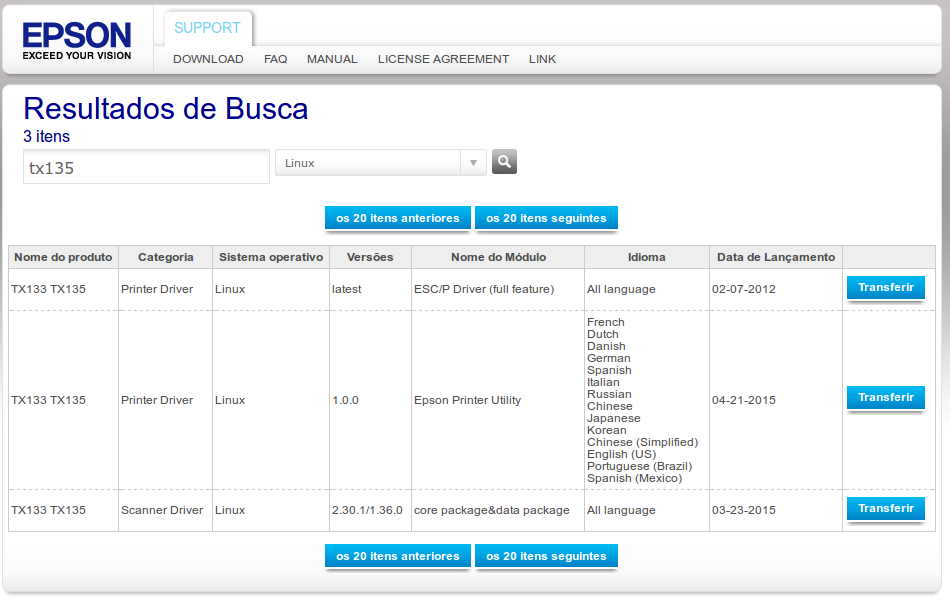
Task: Click 'Spanish (Mexico)' in language list
Action: (634, 478)
